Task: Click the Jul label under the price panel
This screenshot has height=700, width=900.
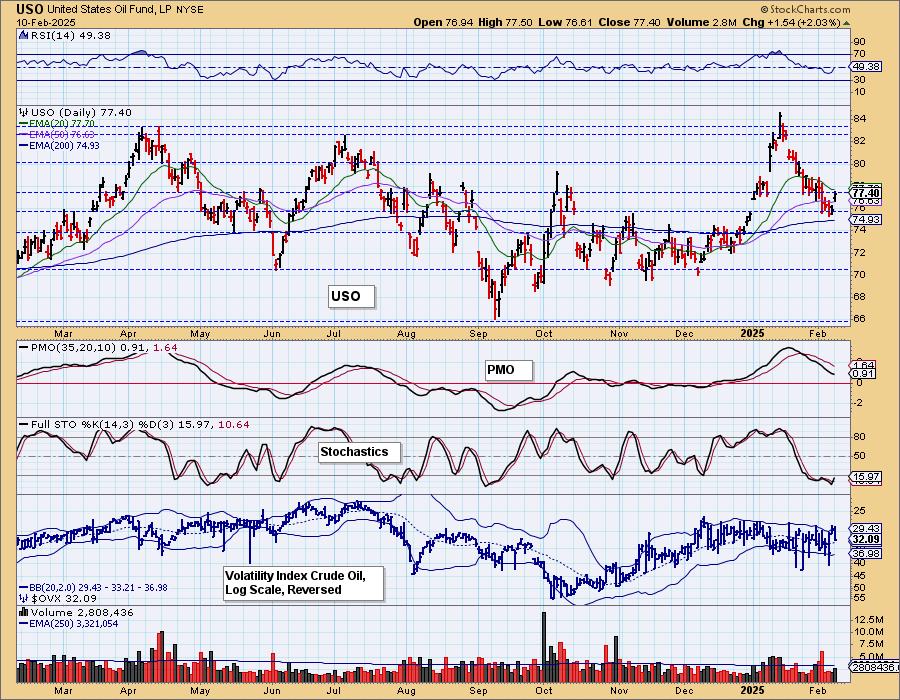Action: coord(334,334)
